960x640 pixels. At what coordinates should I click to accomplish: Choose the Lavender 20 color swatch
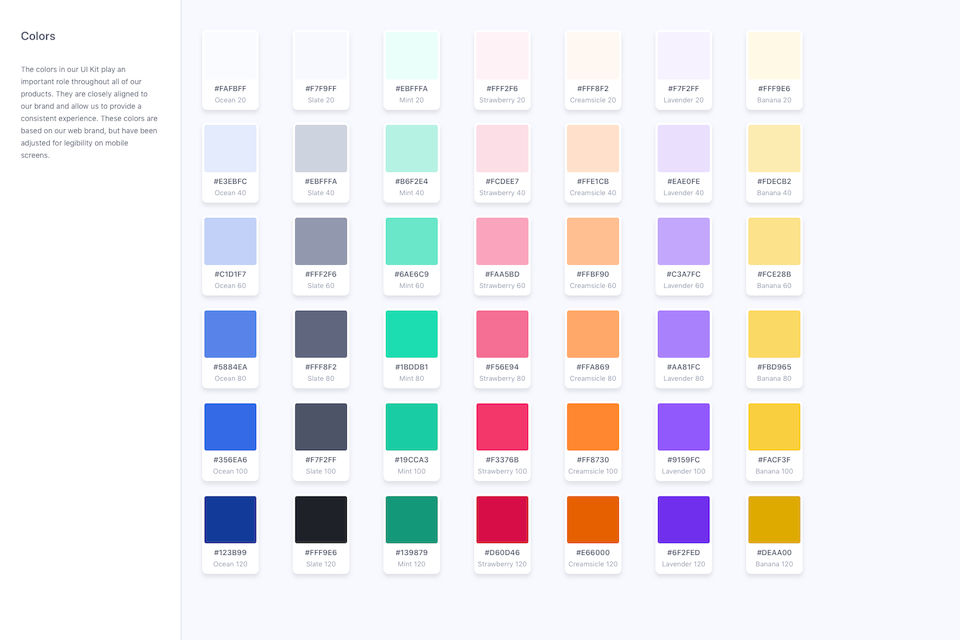(683, 56)
